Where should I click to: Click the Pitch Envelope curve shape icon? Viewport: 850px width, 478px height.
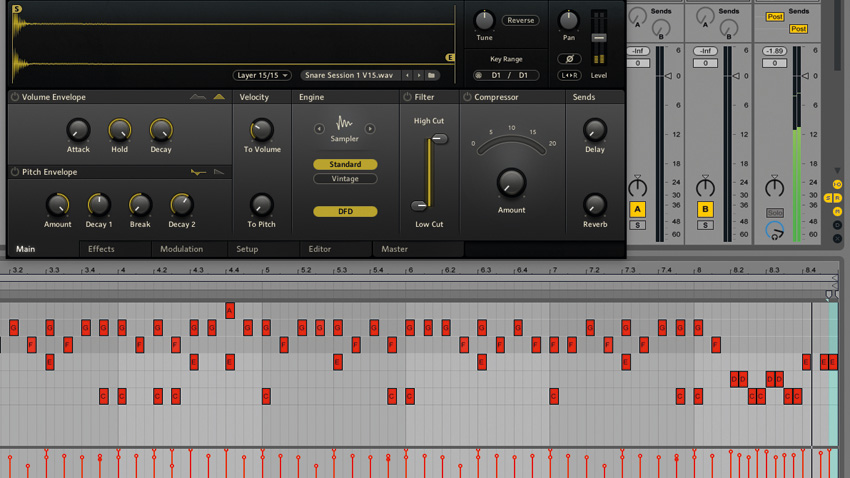click(198, 172)
